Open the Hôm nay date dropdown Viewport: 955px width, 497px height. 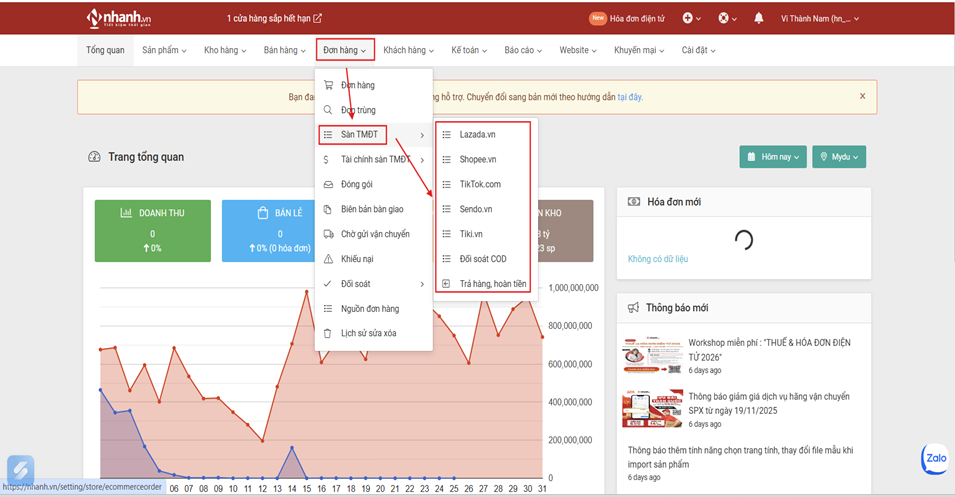coord(774,157)
